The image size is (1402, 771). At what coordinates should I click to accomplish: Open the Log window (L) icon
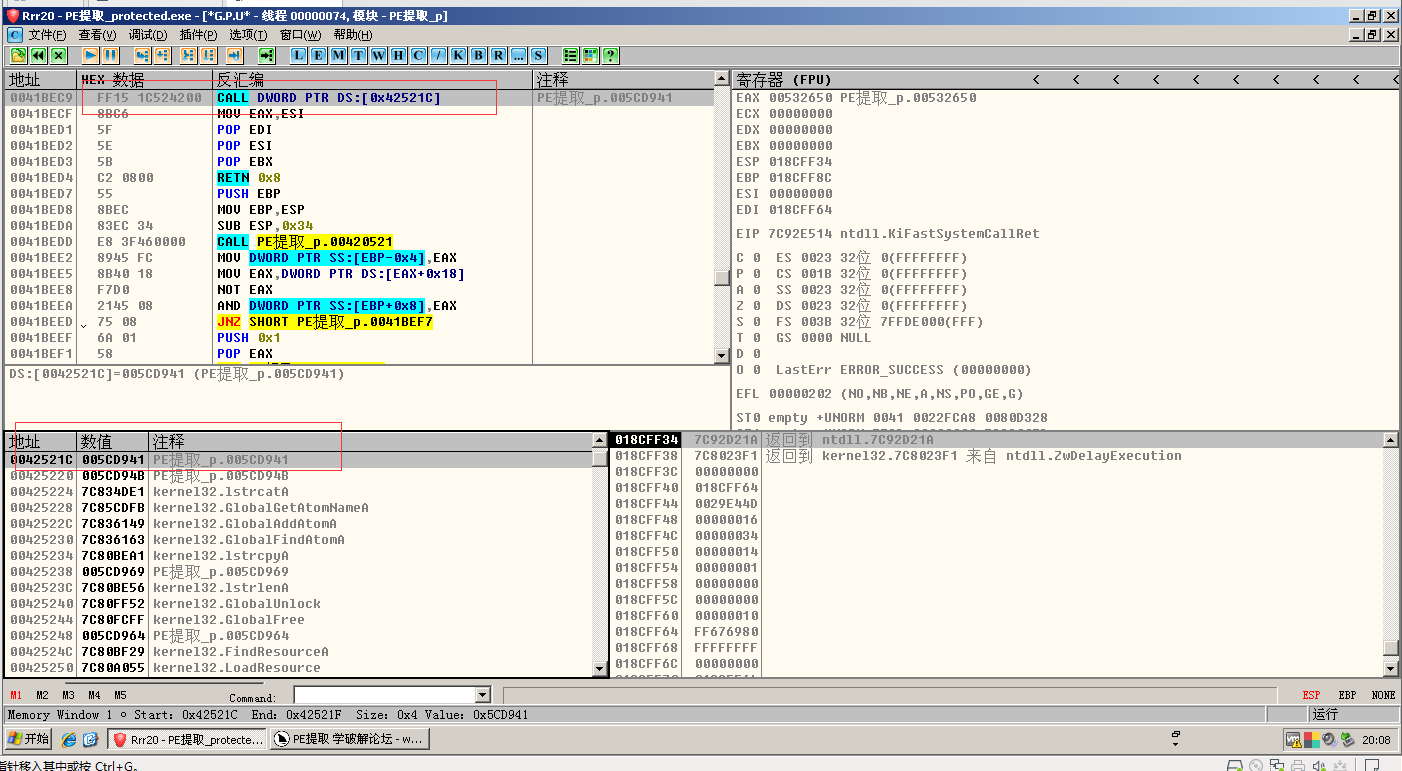tap(299, 56)
